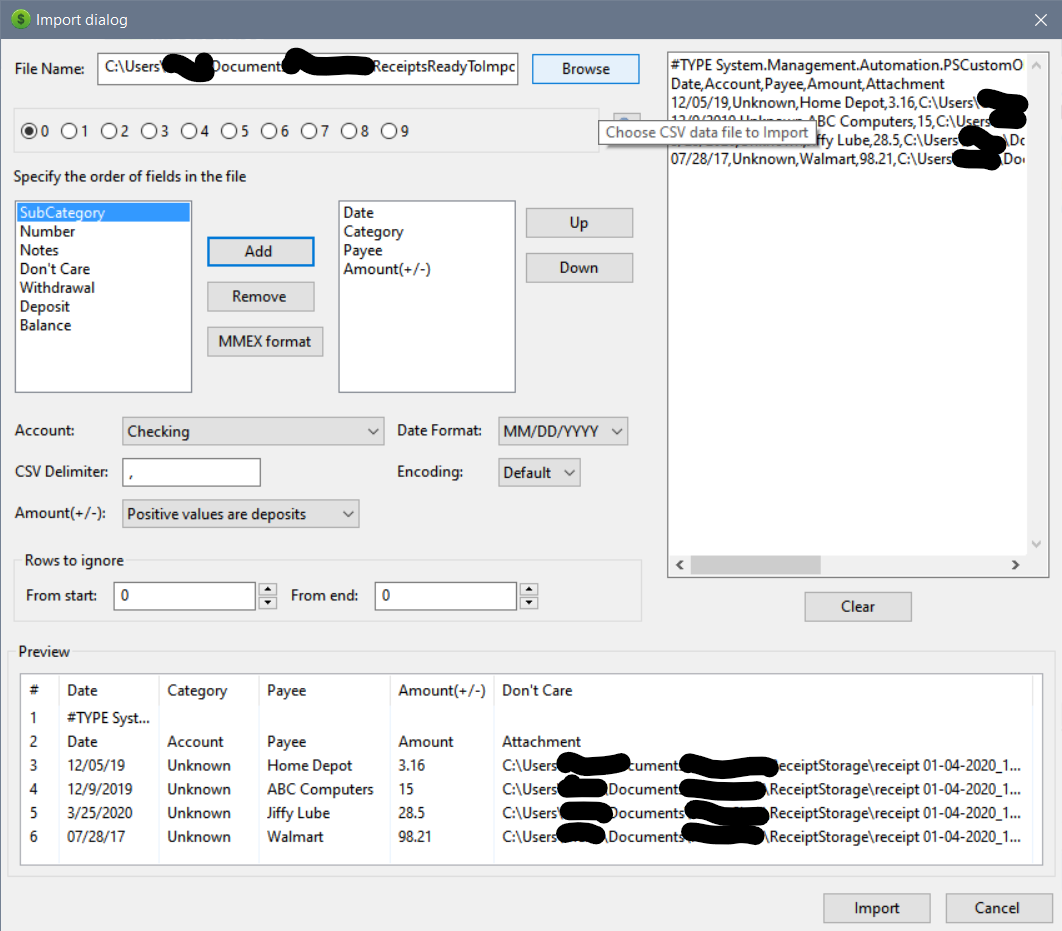
Task: Click the Browse button
Action: pos(585,69)
